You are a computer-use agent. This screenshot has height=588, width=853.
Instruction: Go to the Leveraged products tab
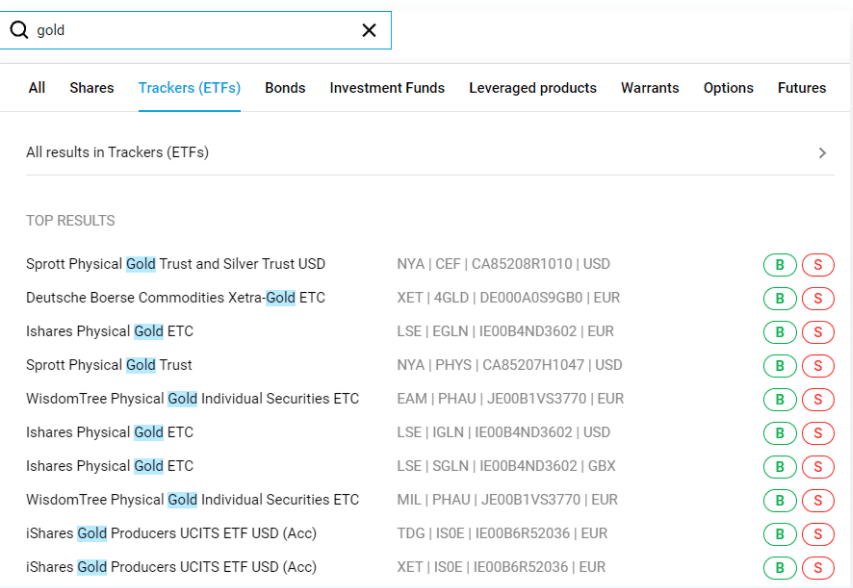532,88
